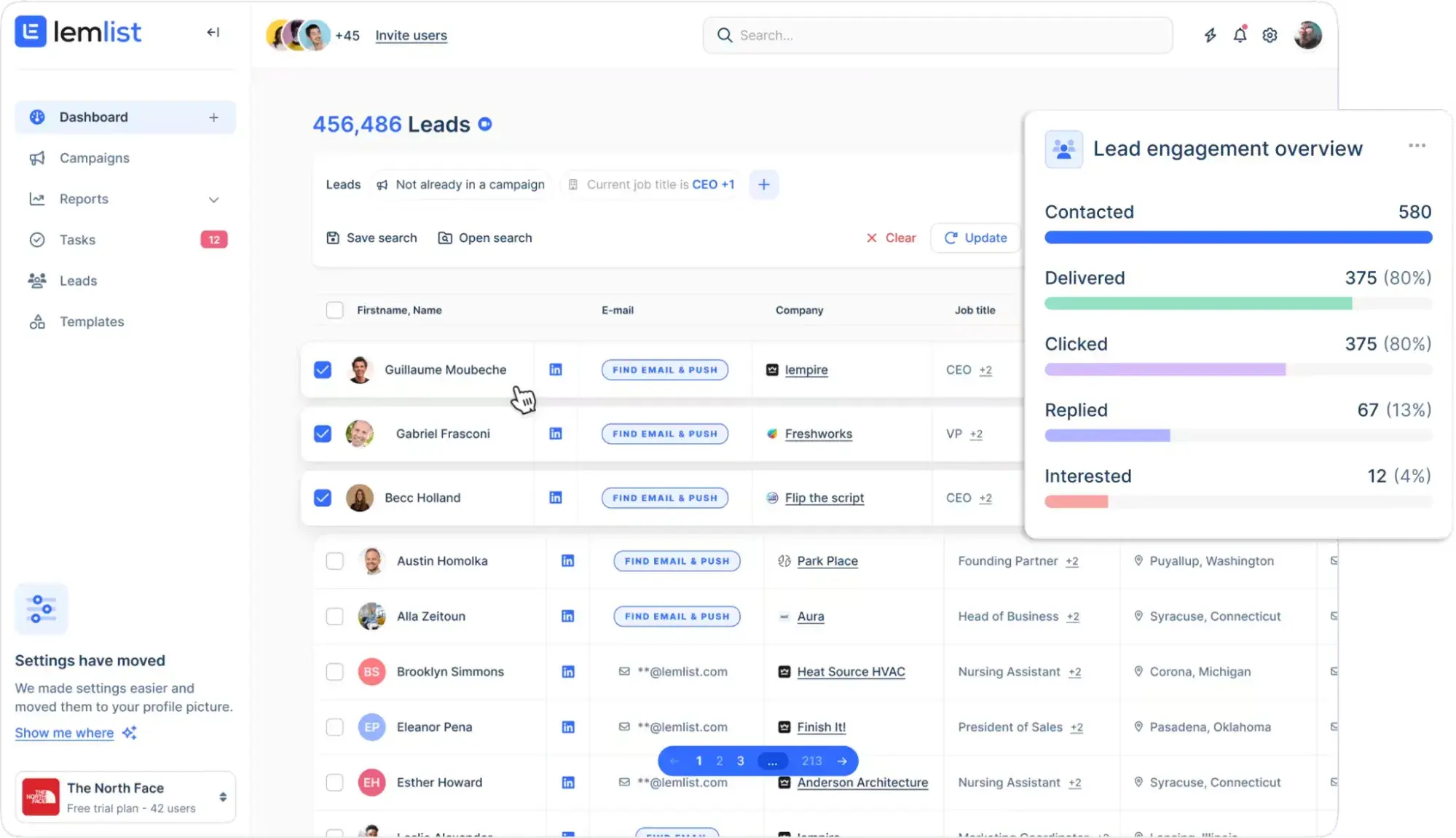Expand the Reports section chevron
This screenshot has height=838, width=1456.
point(213,199)
